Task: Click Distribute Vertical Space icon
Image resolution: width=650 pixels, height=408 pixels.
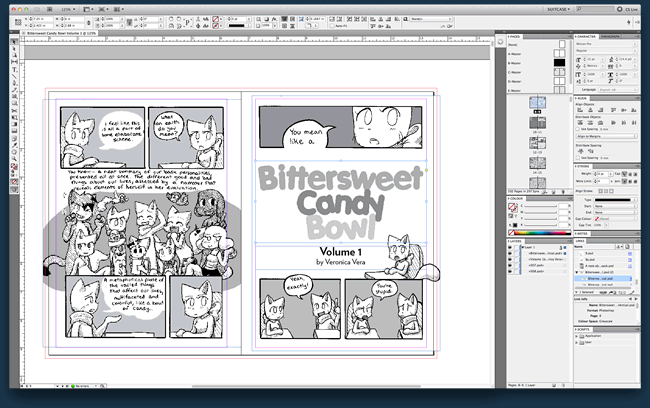Action: pos(580,151)
